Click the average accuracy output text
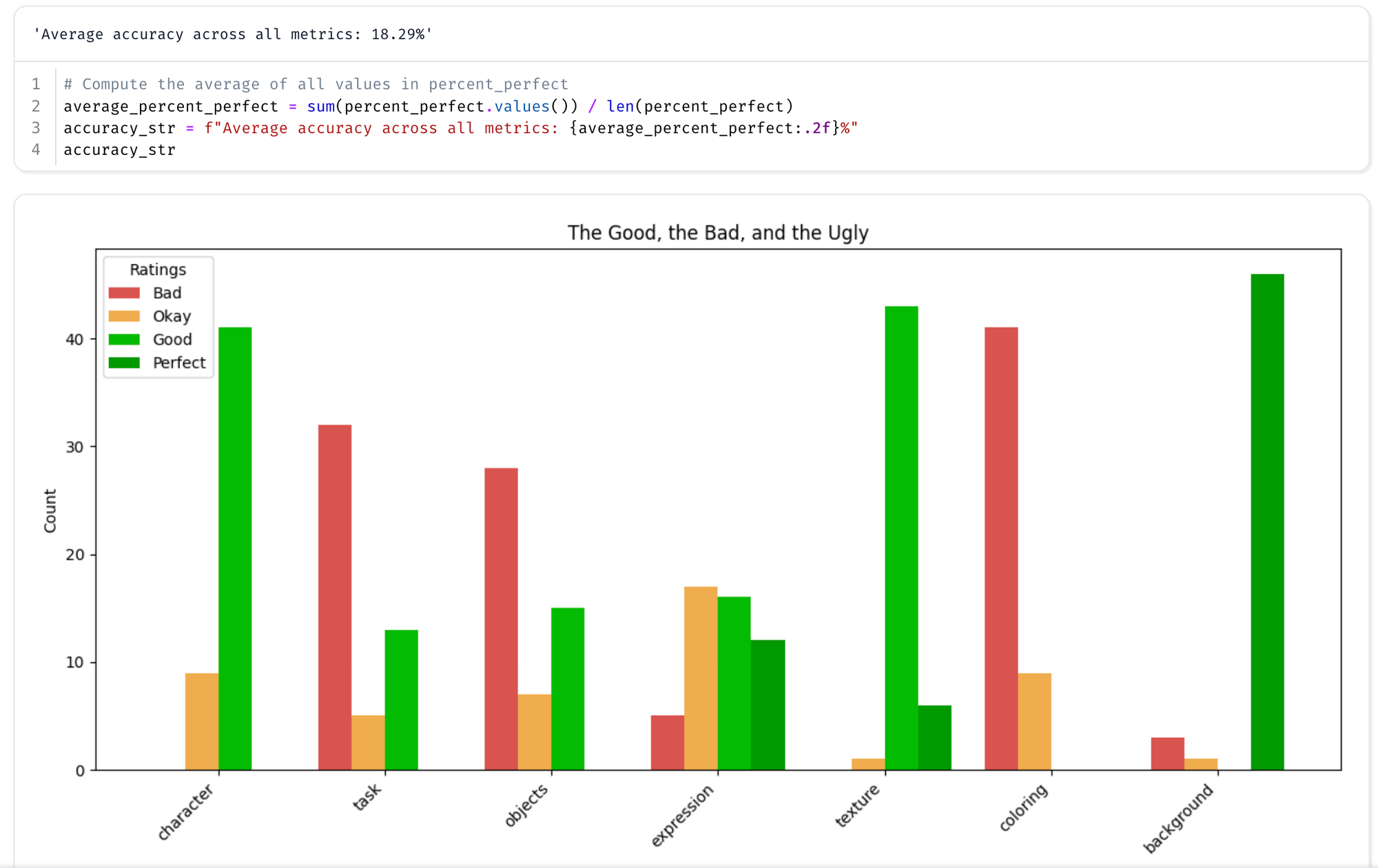This screenshot has width=1378, height=868. (x=233, y=34)
